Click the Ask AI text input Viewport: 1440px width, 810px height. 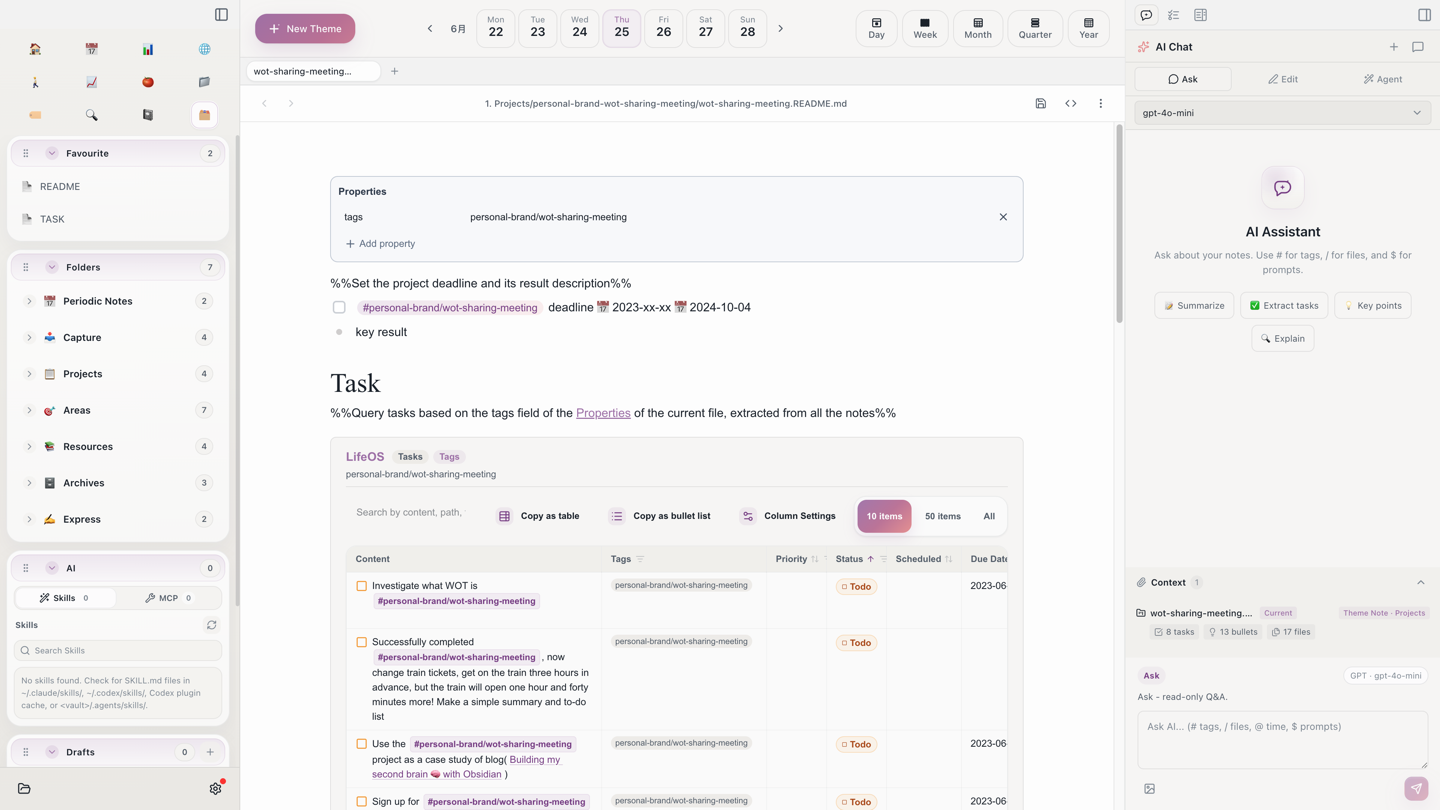1282,740
